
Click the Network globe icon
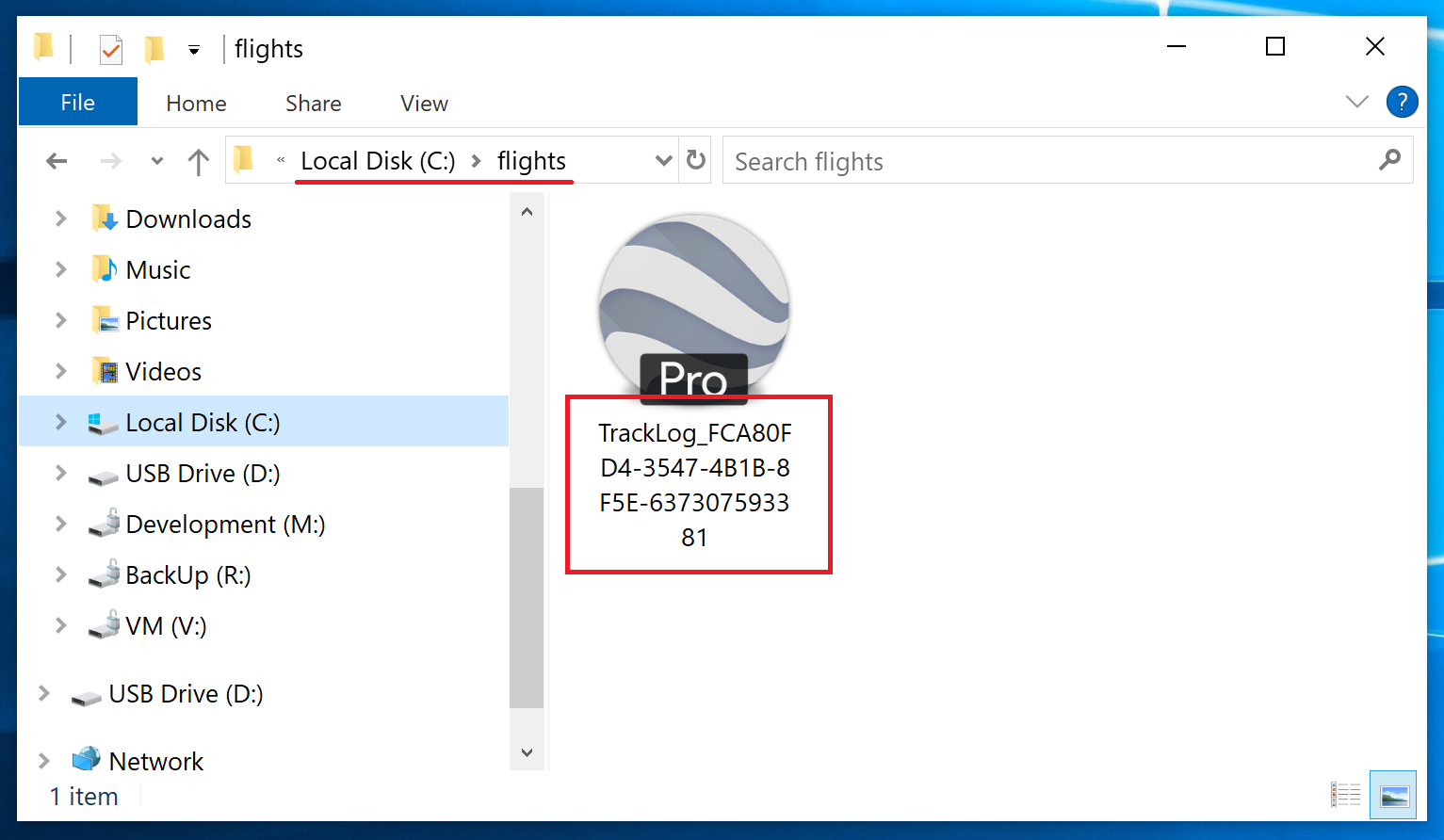tap(87, 759)
